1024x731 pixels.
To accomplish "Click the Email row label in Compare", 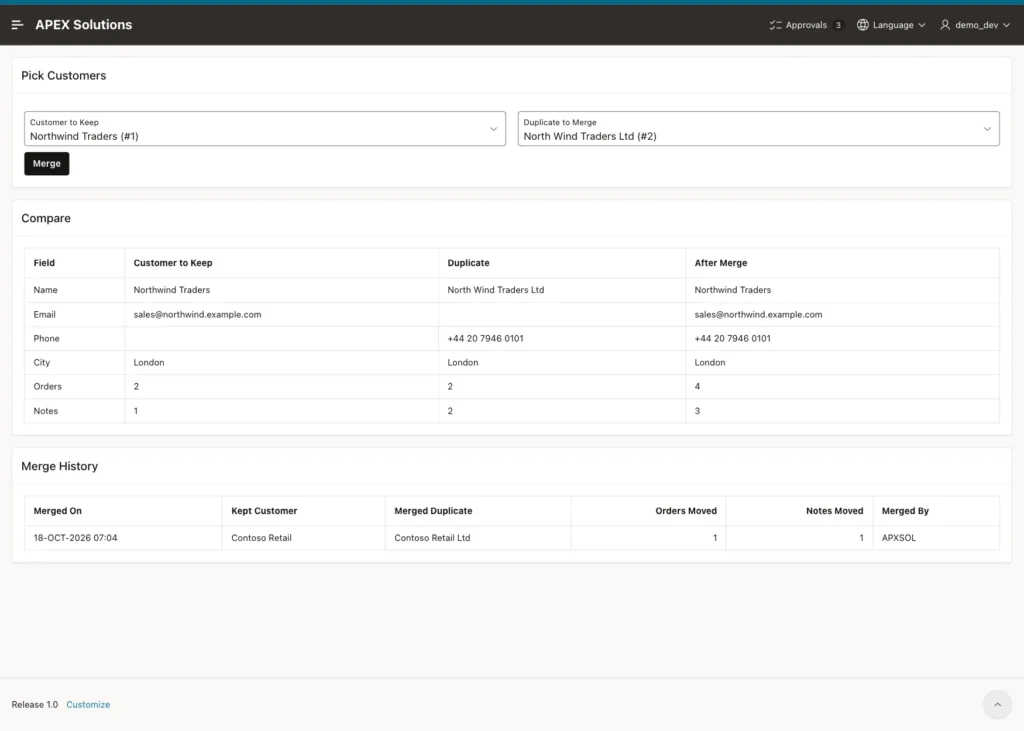I will pyautogui.click(x=44, y=314).
